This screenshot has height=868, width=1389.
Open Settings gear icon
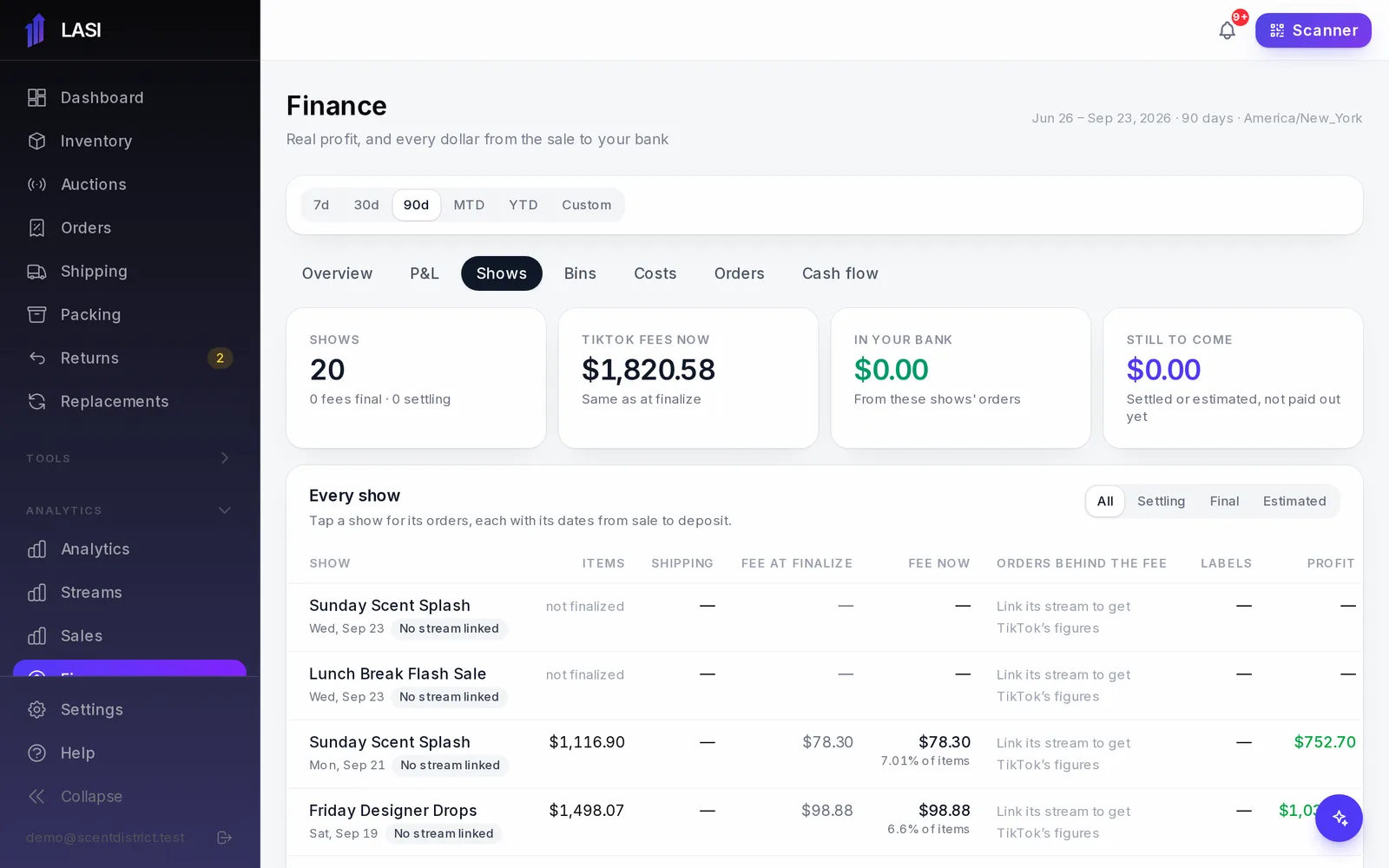[x=36, y=710]
